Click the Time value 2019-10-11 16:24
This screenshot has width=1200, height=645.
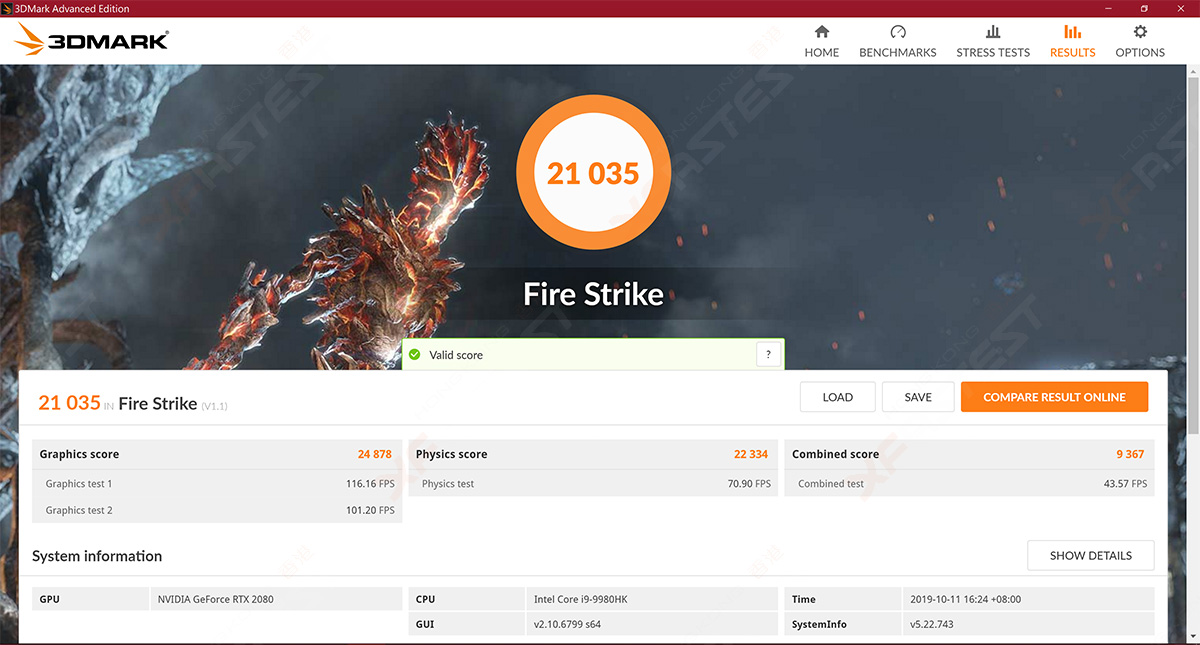point(966,599)
